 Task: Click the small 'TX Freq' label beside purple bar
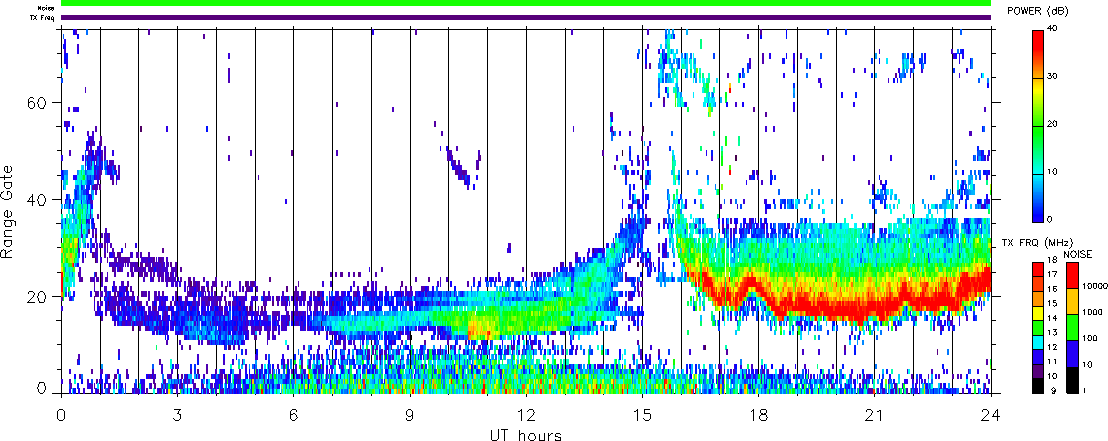click(x=44, y=18)
